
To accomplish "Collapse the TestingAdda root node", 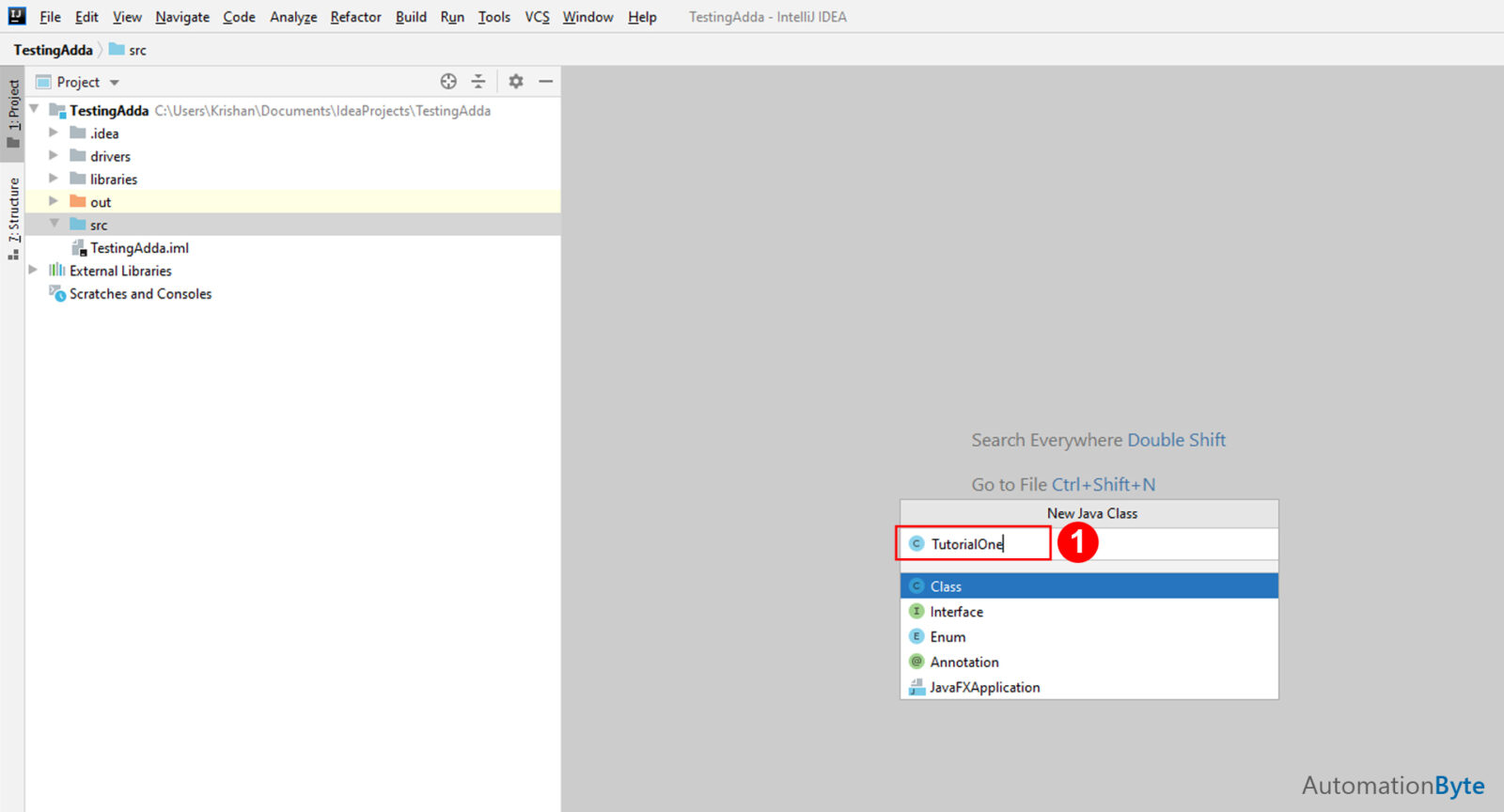I will pos(34,109).
